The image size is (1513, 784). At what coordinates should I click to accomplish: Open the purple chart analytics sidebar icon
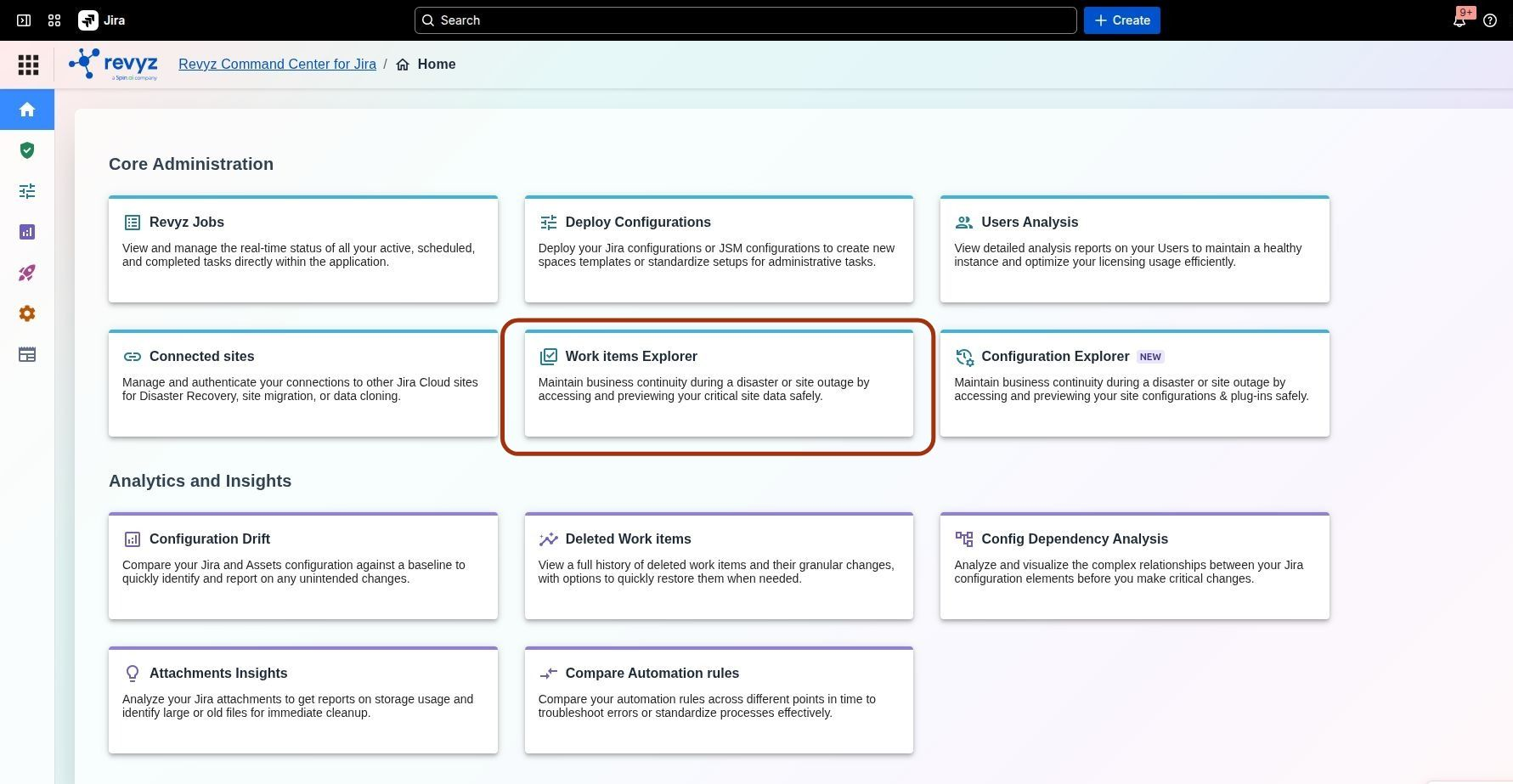click(x=27, y=232)
